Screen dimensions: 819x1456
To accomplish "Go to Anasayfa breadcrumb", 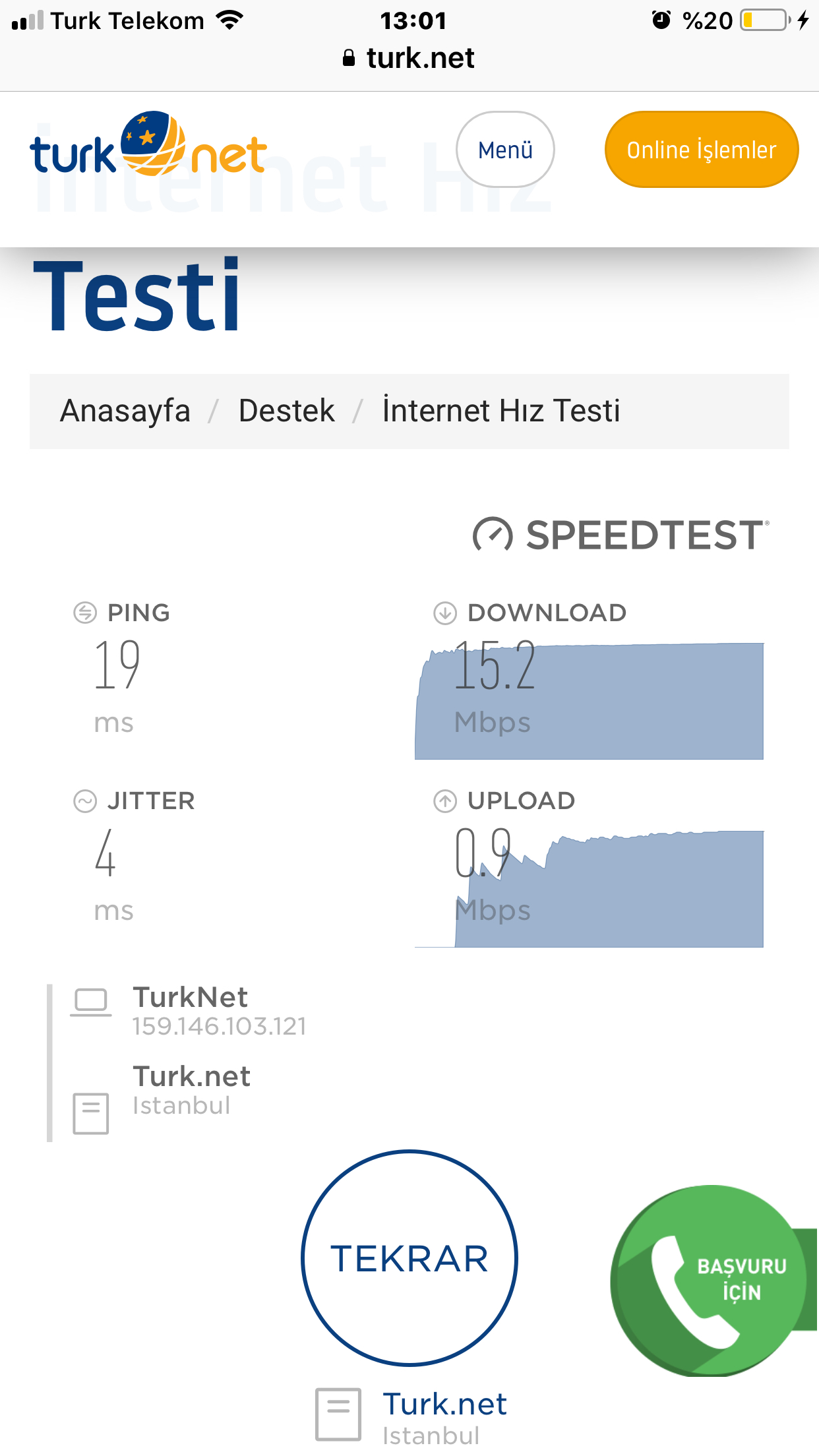I will pos(125,411).
